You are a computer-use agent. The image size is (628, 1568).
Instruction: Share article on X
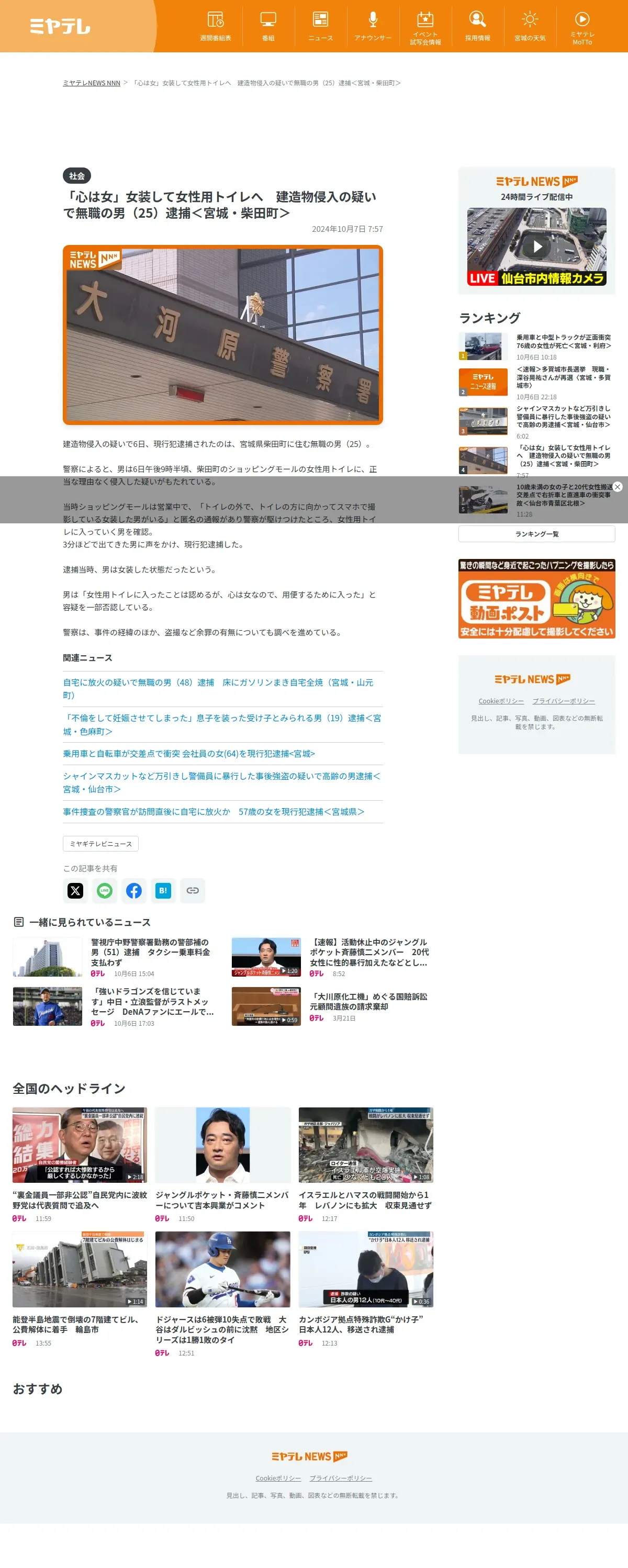point(75,891)
